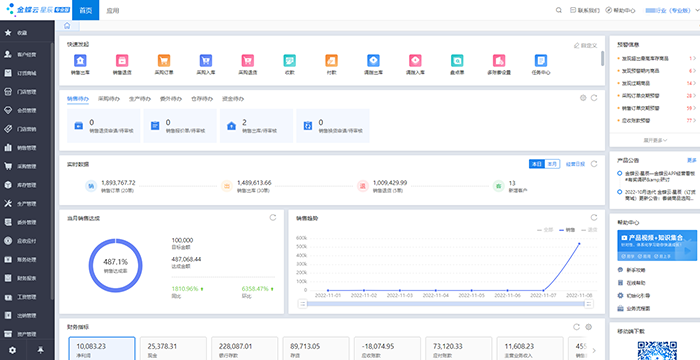Open the 销售出库 (sales outbound) quick-launch icon
700x360 pixels.
(x=80, y=61)
